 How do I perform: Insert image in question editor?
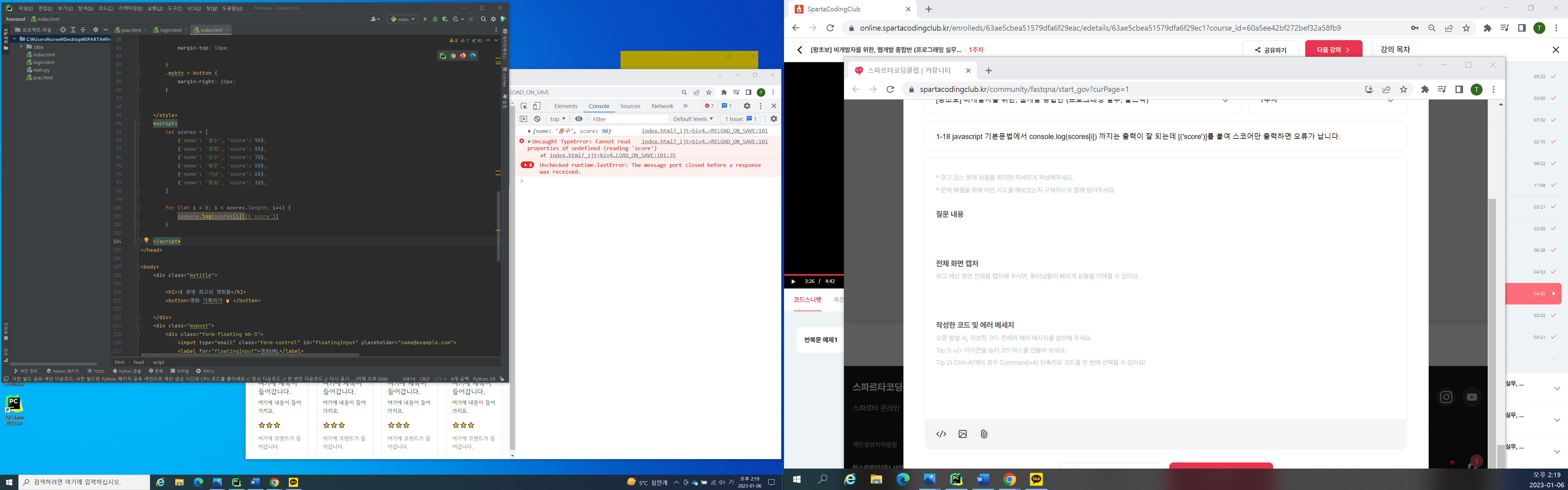[962, 434]
